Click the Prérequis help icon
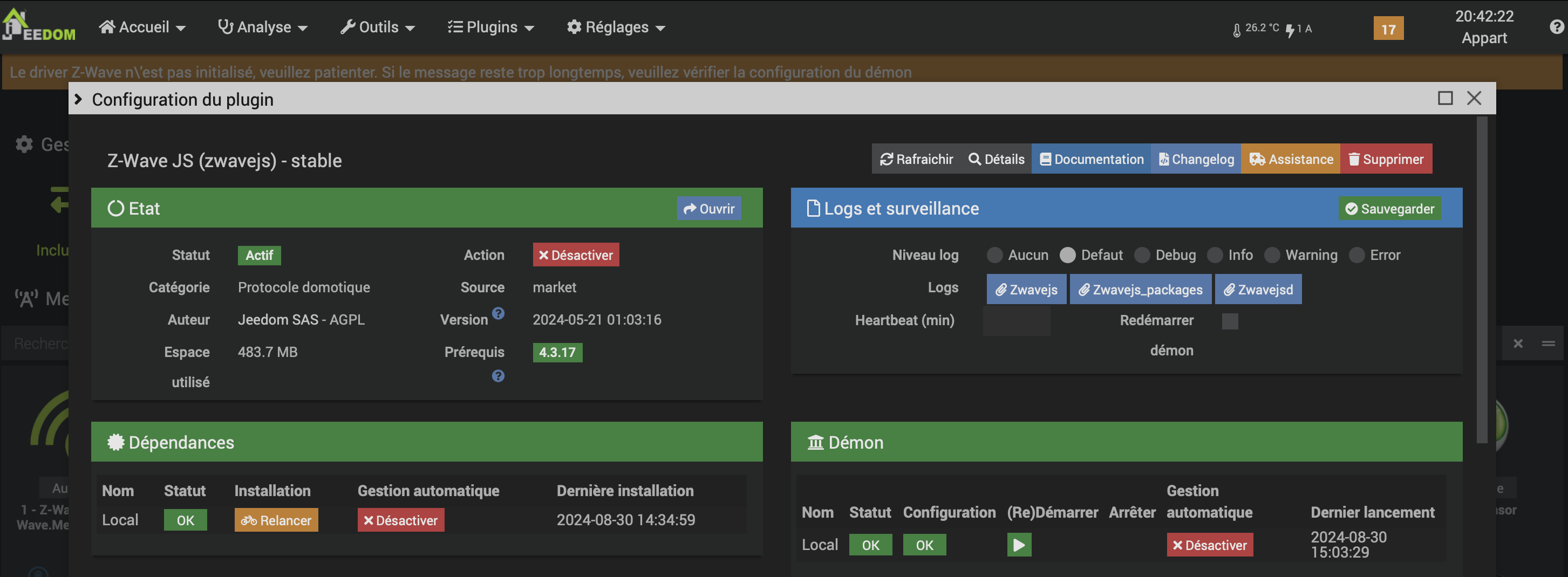This screenshot has height=577, width=1568. pos(498,376)
